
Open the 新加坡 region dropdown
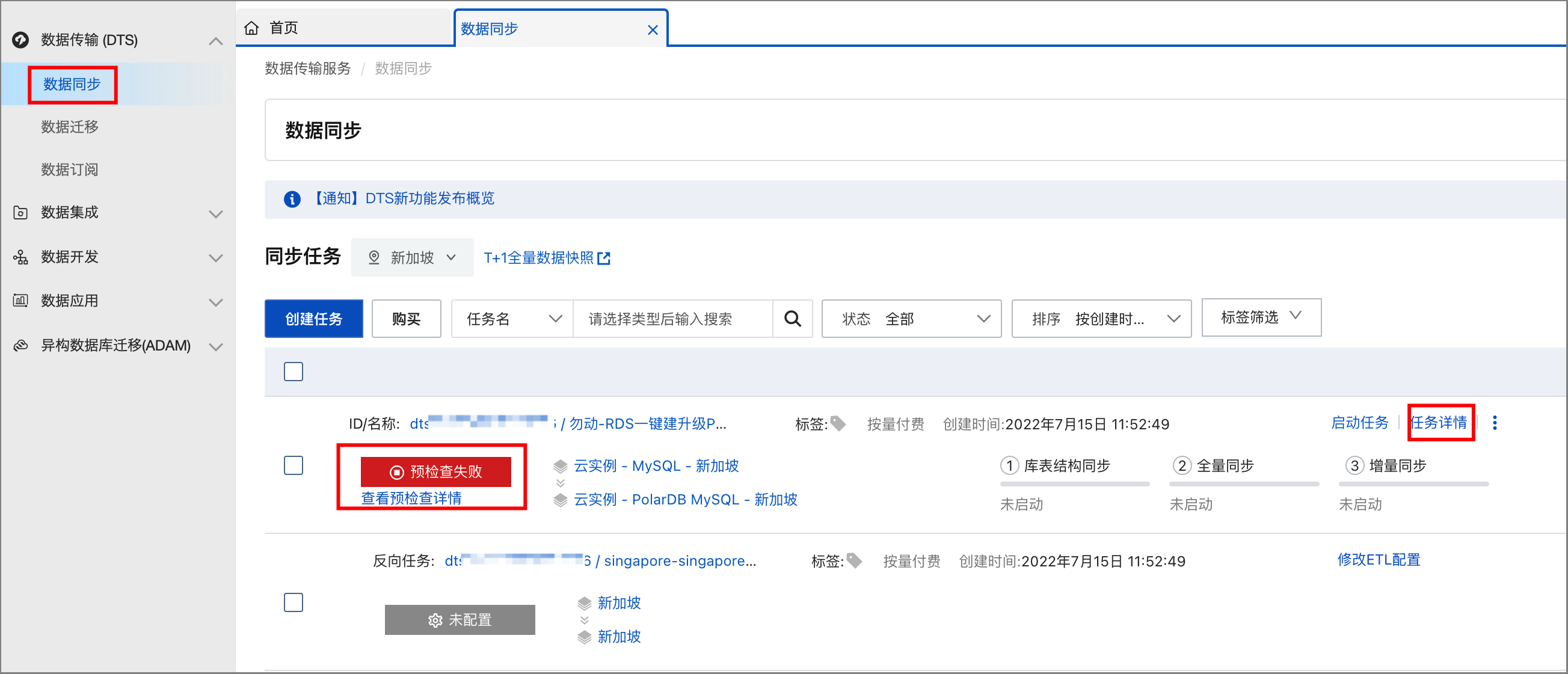412,257
